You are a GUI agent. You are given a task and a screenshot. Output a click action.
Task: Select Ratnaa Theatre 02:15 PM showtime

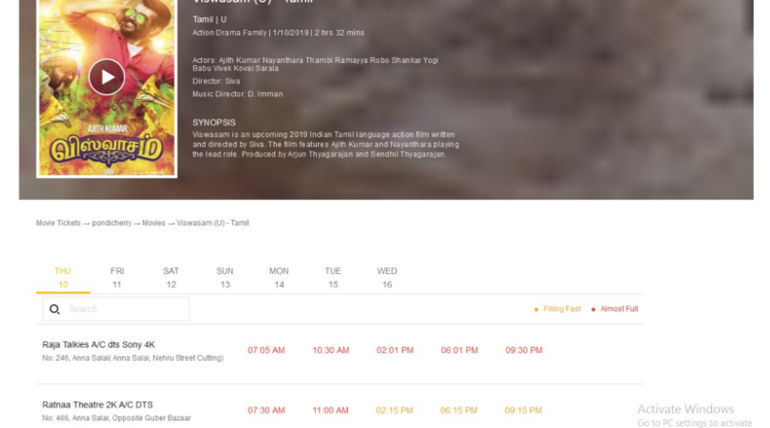tap(395, 410)
